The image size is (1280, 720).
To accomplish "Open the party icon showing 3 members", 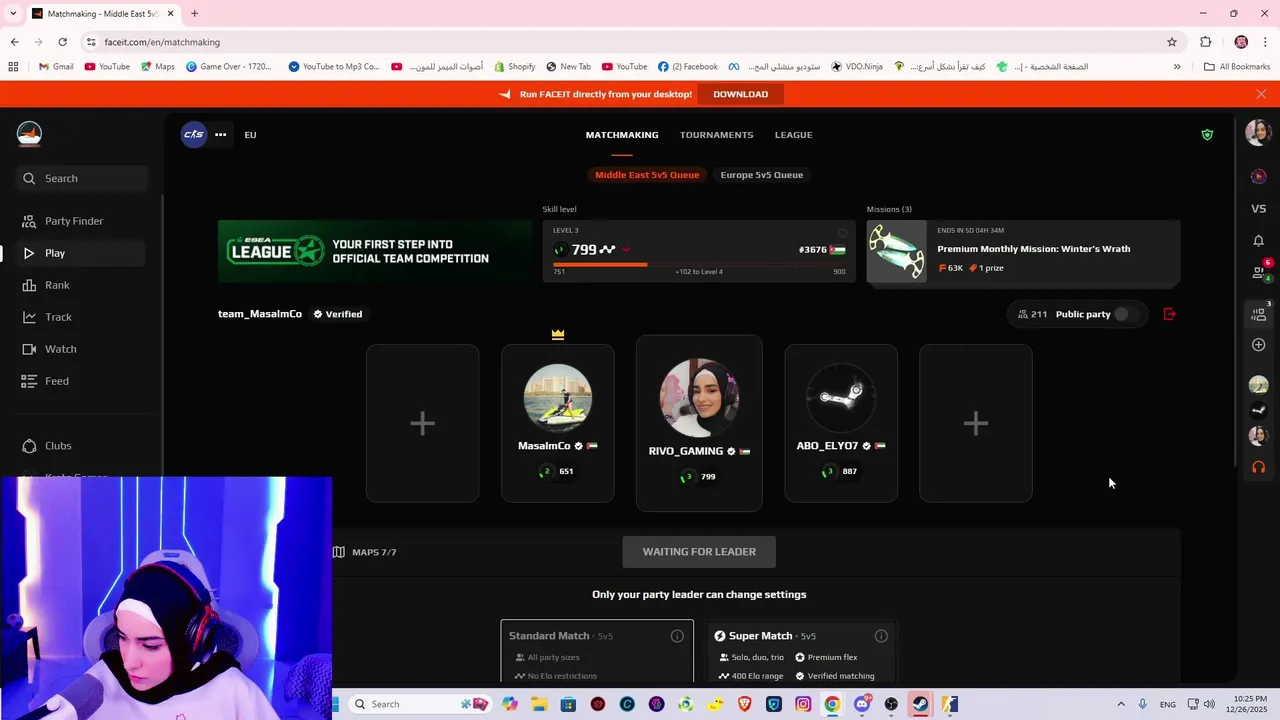I will (x=1260, y=313).
